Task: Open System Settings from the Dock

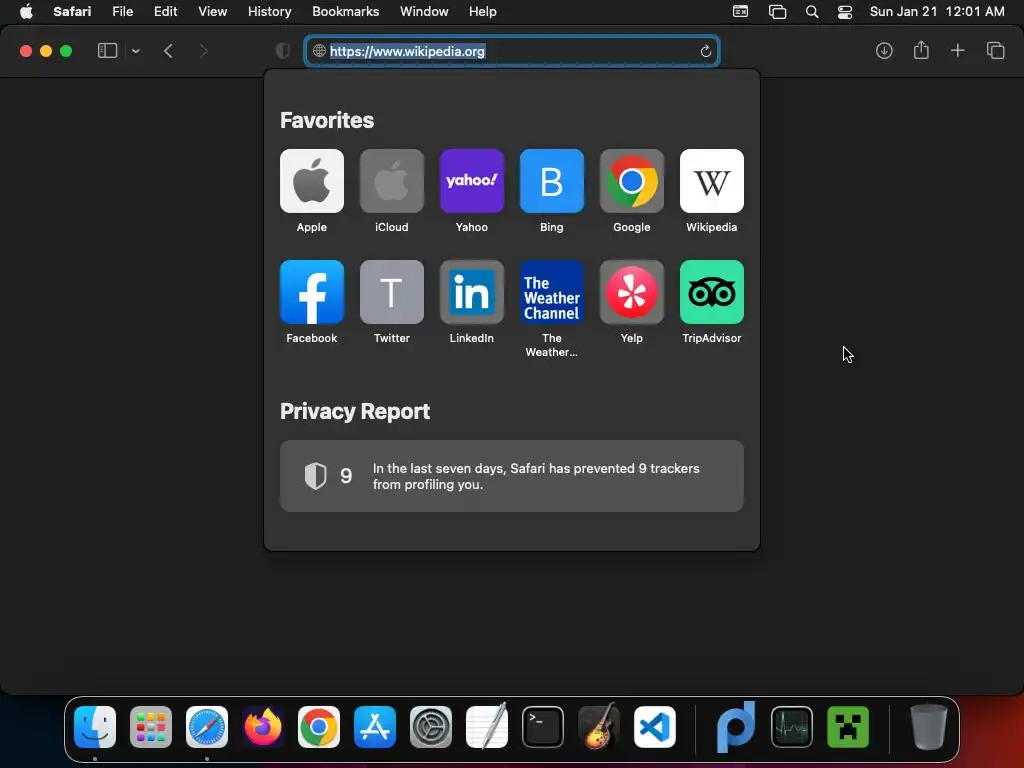Action: coord(430,727)
